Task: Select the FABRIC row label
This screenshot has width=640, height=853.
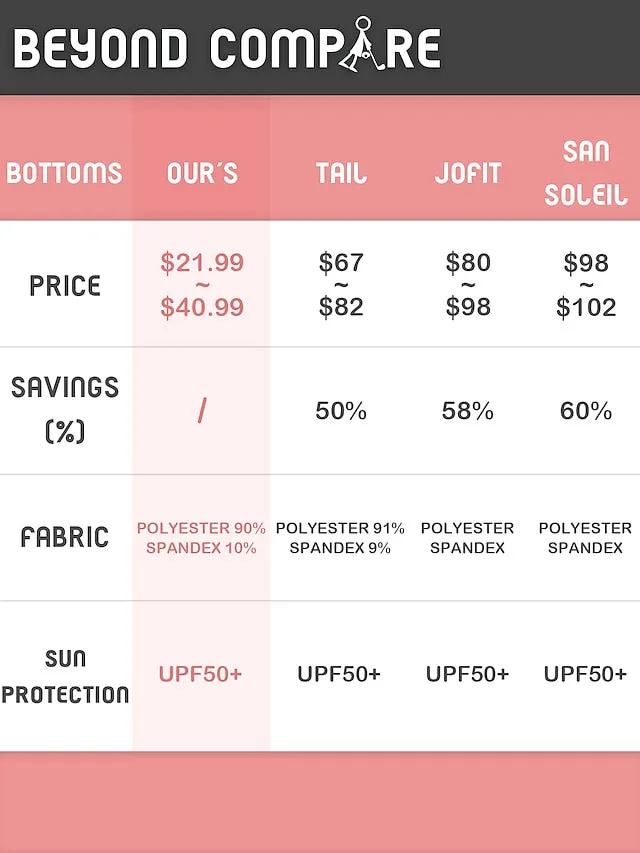Action: click(x=65, y=537)
